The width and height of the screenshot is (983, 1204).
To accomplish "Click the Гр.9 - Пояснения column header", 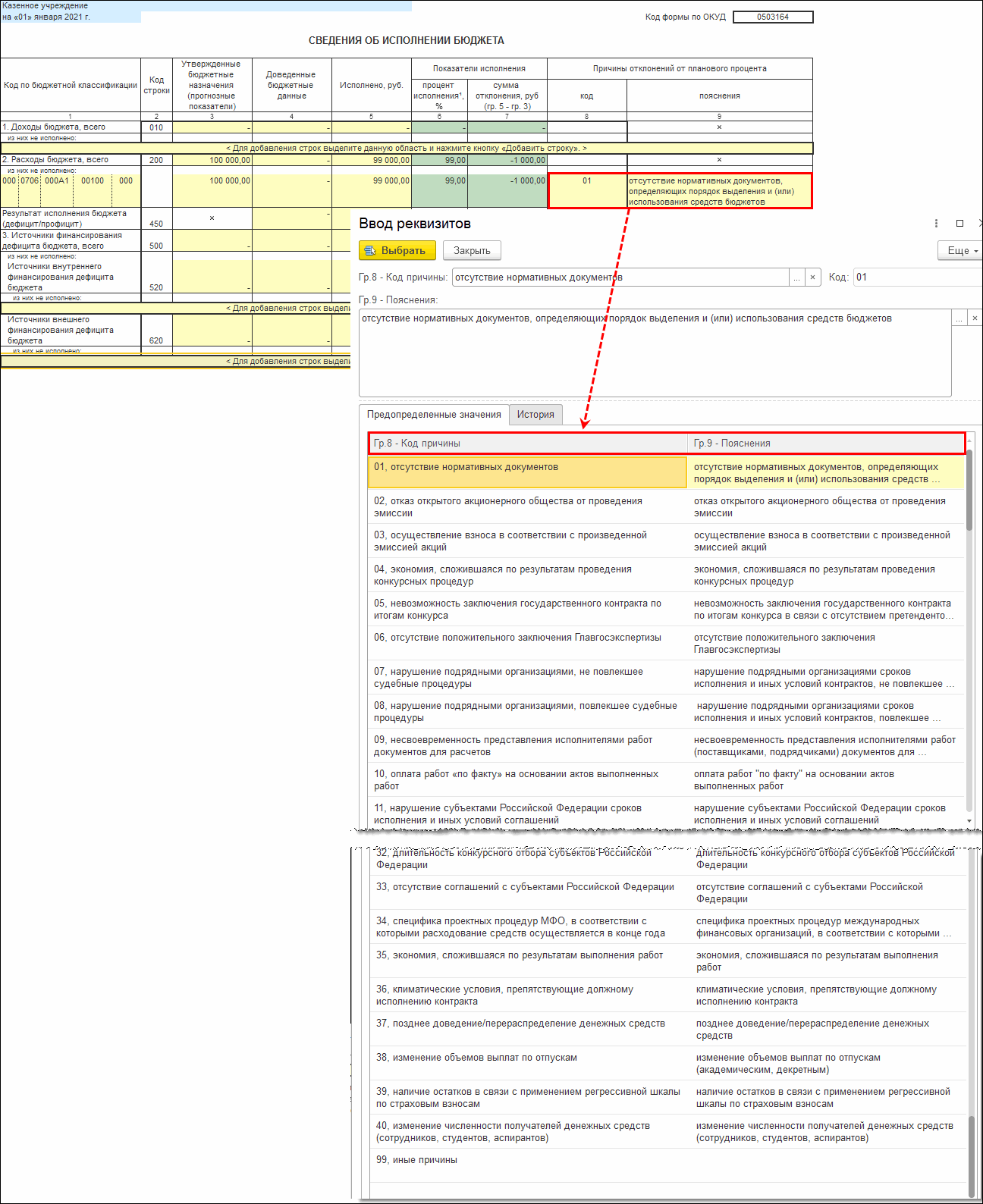I will tap(826, 444).
